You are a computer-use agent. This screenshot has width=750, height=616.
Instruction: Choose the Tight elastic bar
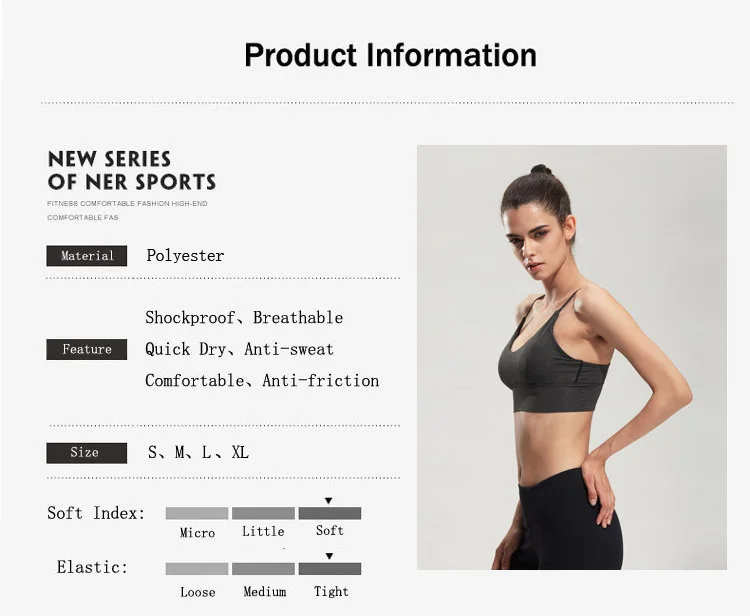(330, 569)
